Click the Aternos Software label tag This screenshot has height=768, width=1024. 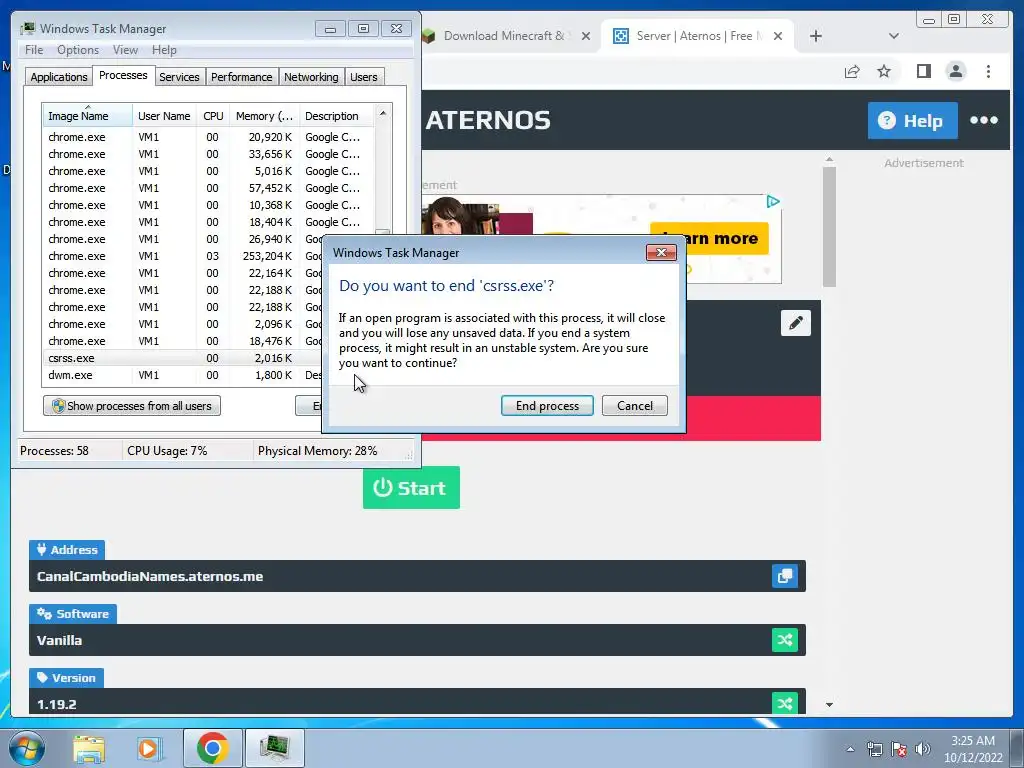click(72, 614)
